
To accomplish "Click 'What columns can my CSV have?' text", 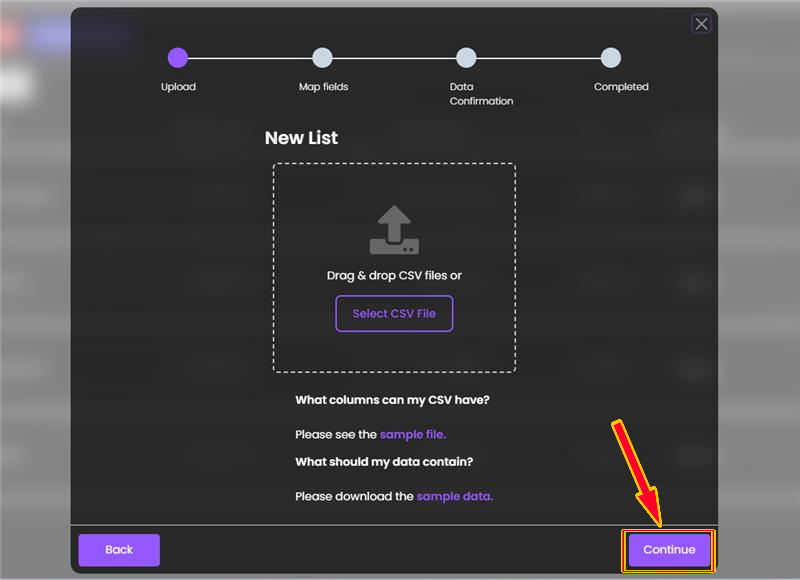I will [x=392, y=399].
